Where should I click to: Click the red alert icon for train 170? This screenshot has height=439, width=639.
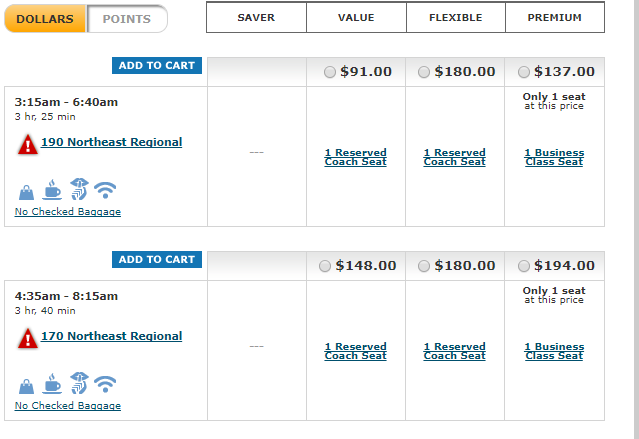click(28, 338)
